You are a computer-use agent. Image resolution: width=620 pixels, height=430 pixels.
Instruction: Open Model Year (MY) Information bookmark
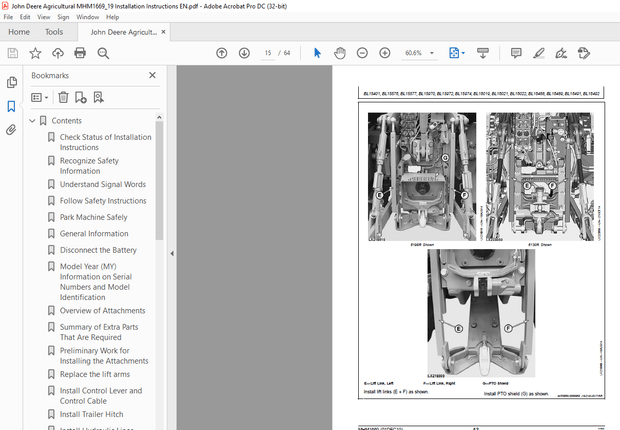point(96,282)
